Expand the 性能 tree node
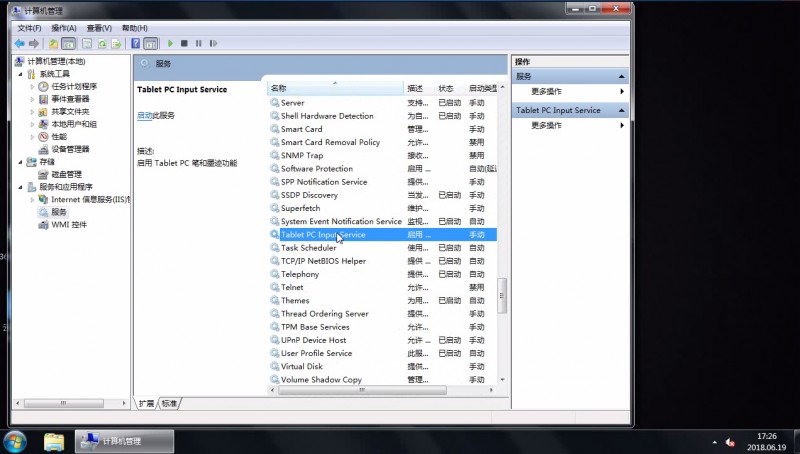The image size is (800, 454). pos(32,137)
